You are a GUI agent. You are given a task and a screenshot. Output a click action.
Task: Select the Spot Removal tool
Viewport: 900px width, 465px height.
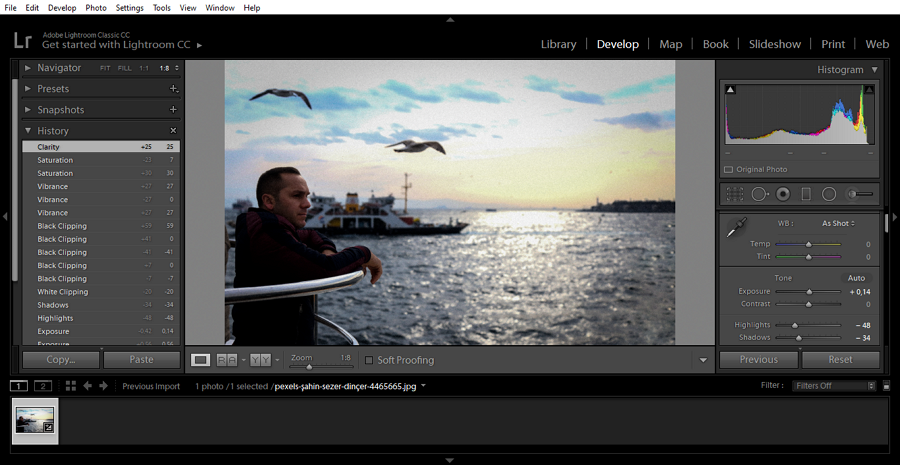pos(759,194)
